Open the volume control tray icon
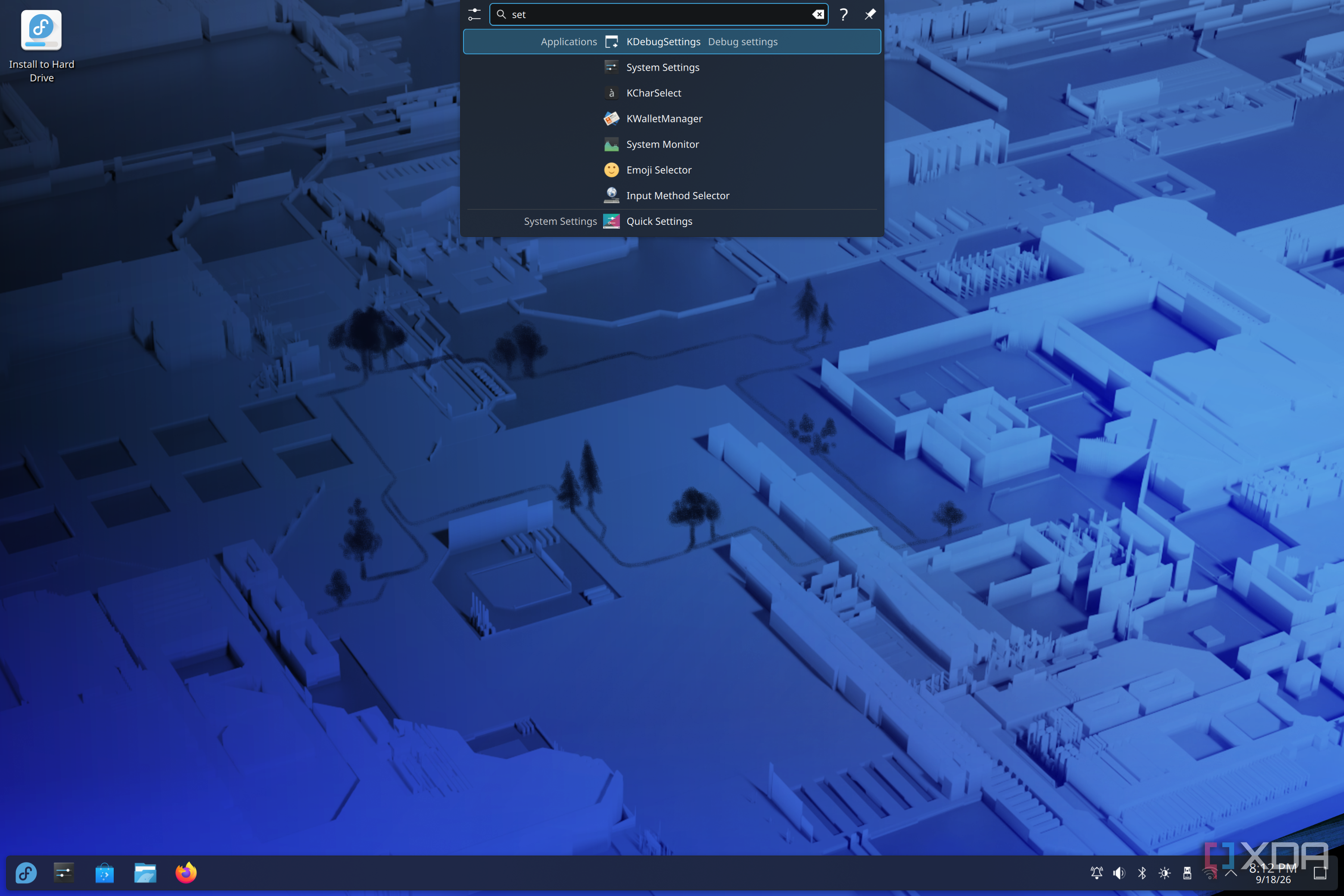Viewport: 1344px width, 896px height. coord(1119,873)
